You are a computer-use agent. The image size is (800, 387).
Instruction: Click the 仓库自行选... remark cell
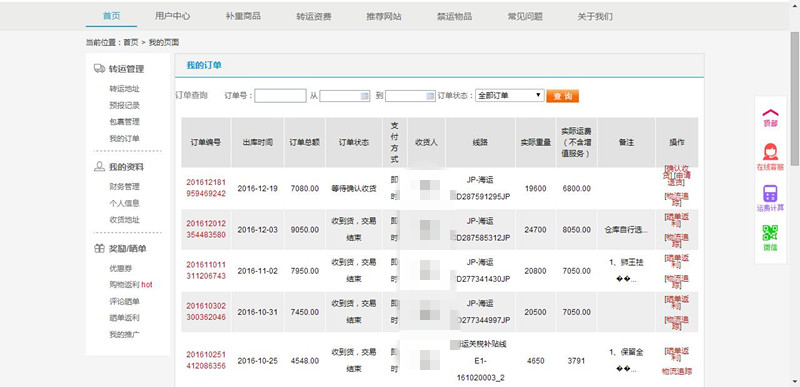point(626,229)
